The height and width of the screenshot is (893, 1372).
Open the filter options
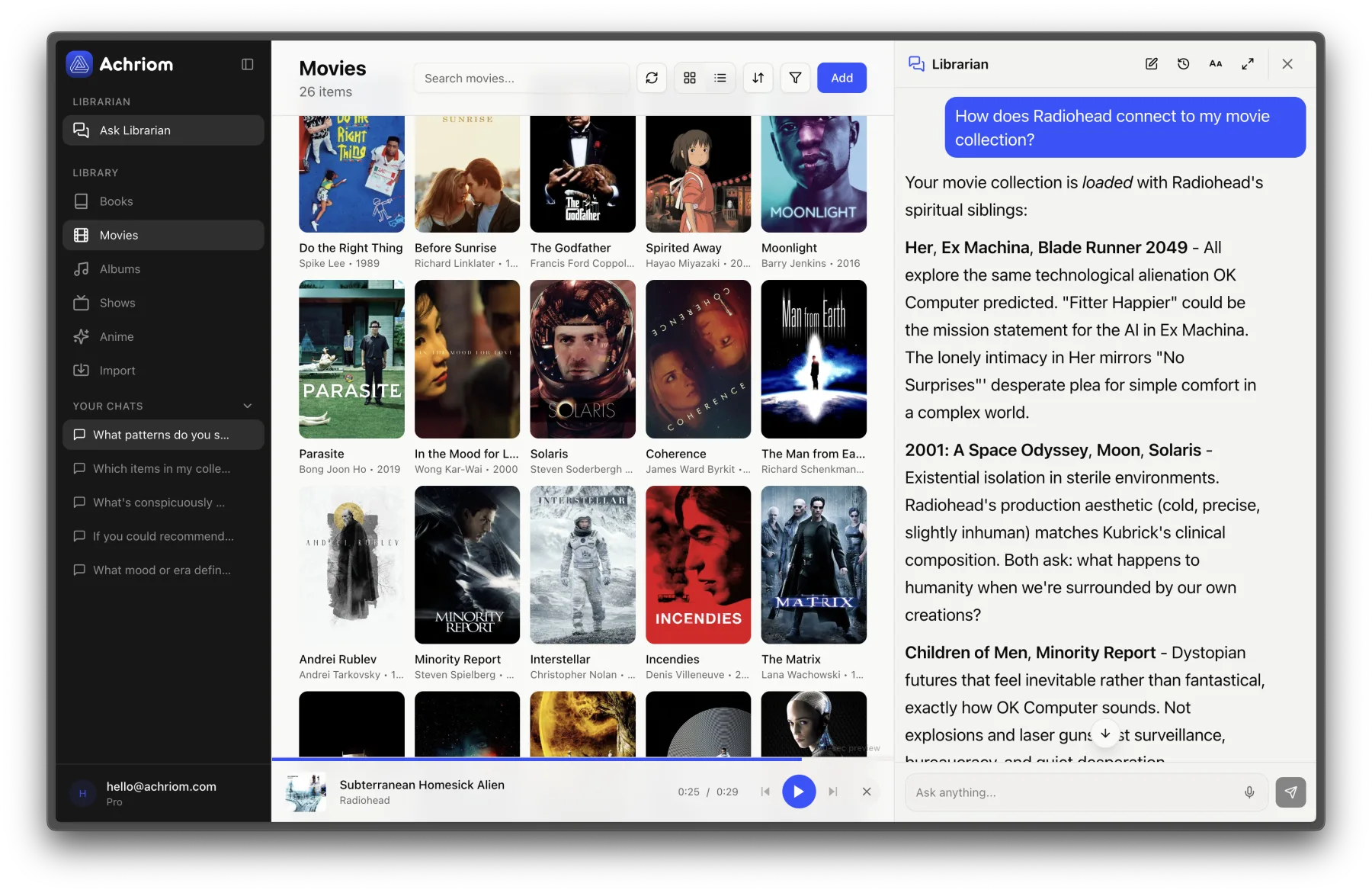(795, 78)
